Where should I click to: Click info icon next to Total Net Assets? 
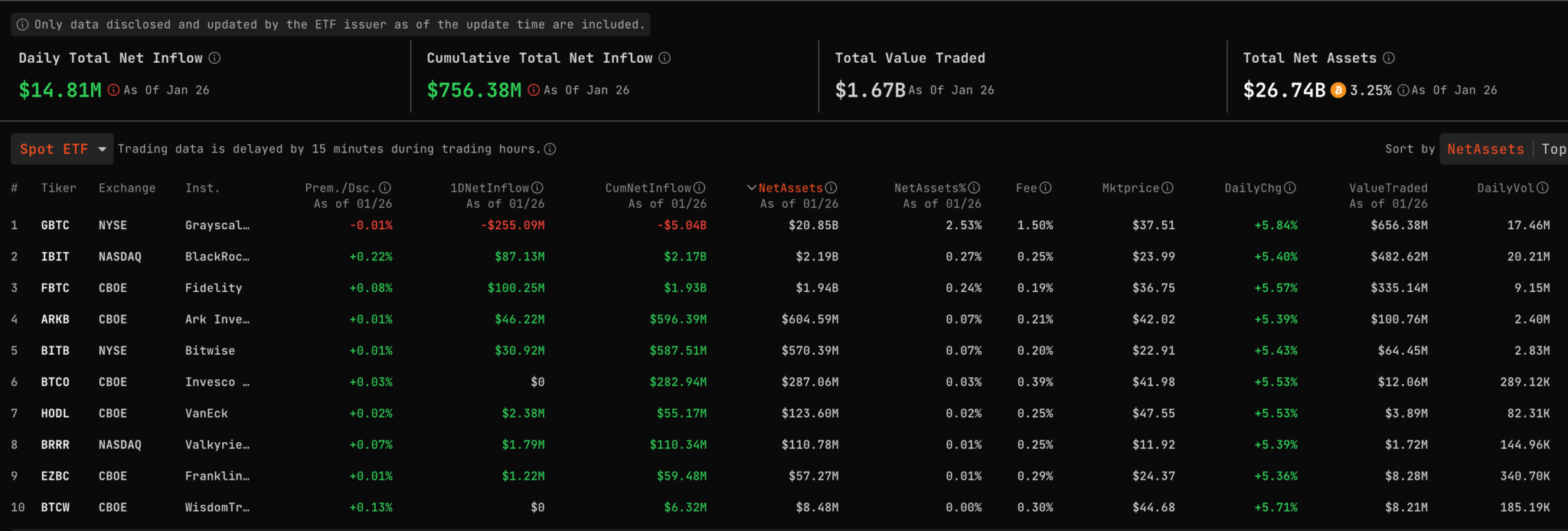pos(1389,58)
